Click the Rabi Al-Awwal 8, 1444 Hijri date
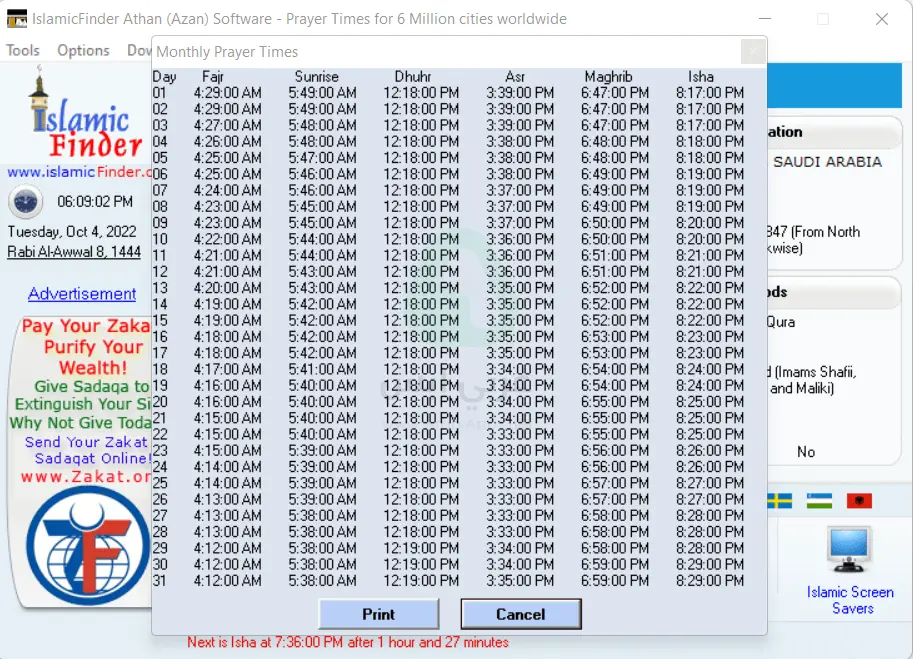This screenshot has height=659, width=913. pyautogui.click(x=74, y=252)
